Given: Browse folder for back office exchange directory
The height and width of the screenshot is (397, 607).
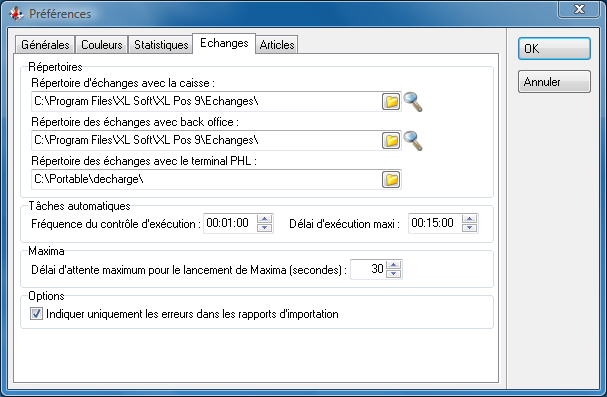Looking at the screenshot, I should coord(391,140).
